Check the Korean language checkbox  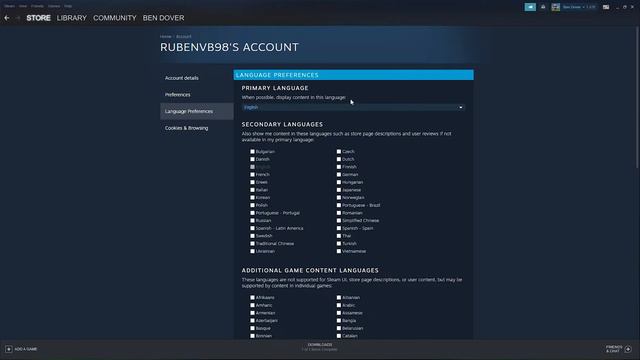tap(252, 198)
